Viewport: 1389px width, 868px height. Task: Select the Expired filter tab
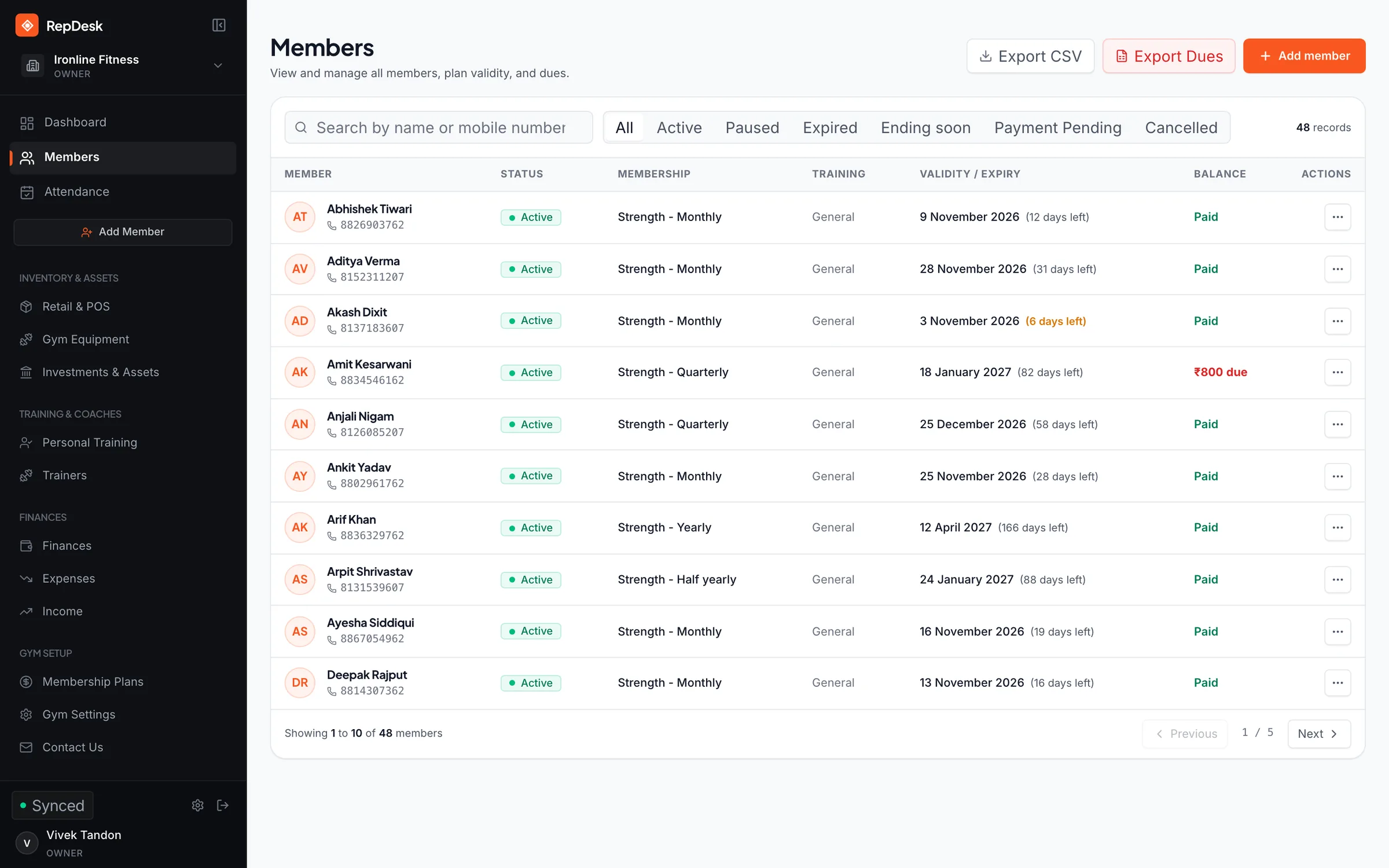[x=830, y=128]
